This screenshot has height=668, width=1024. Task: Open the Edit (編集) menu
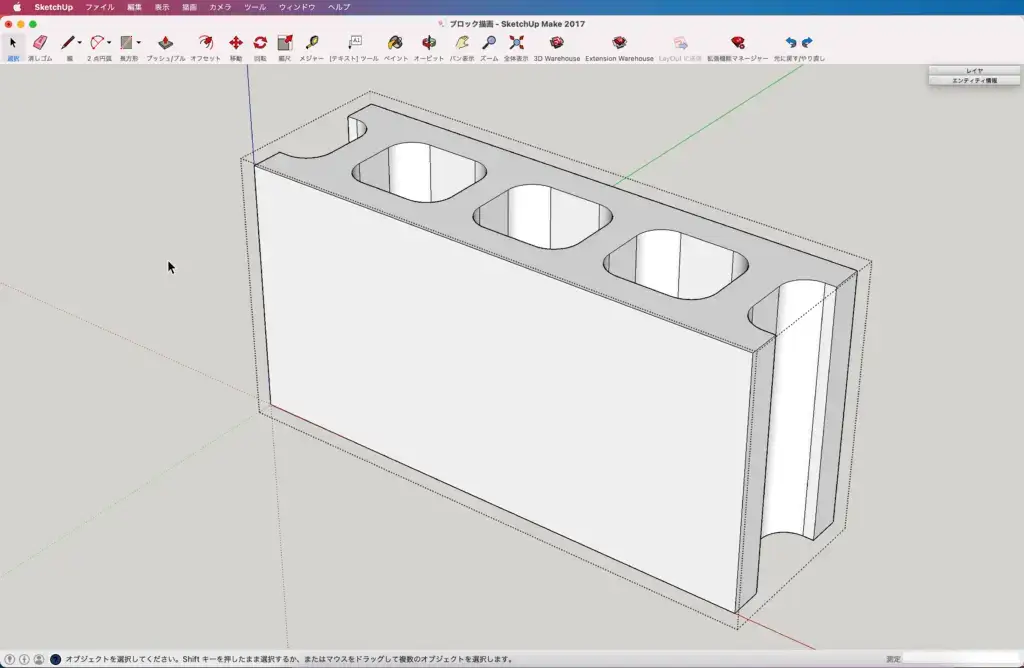135,7
